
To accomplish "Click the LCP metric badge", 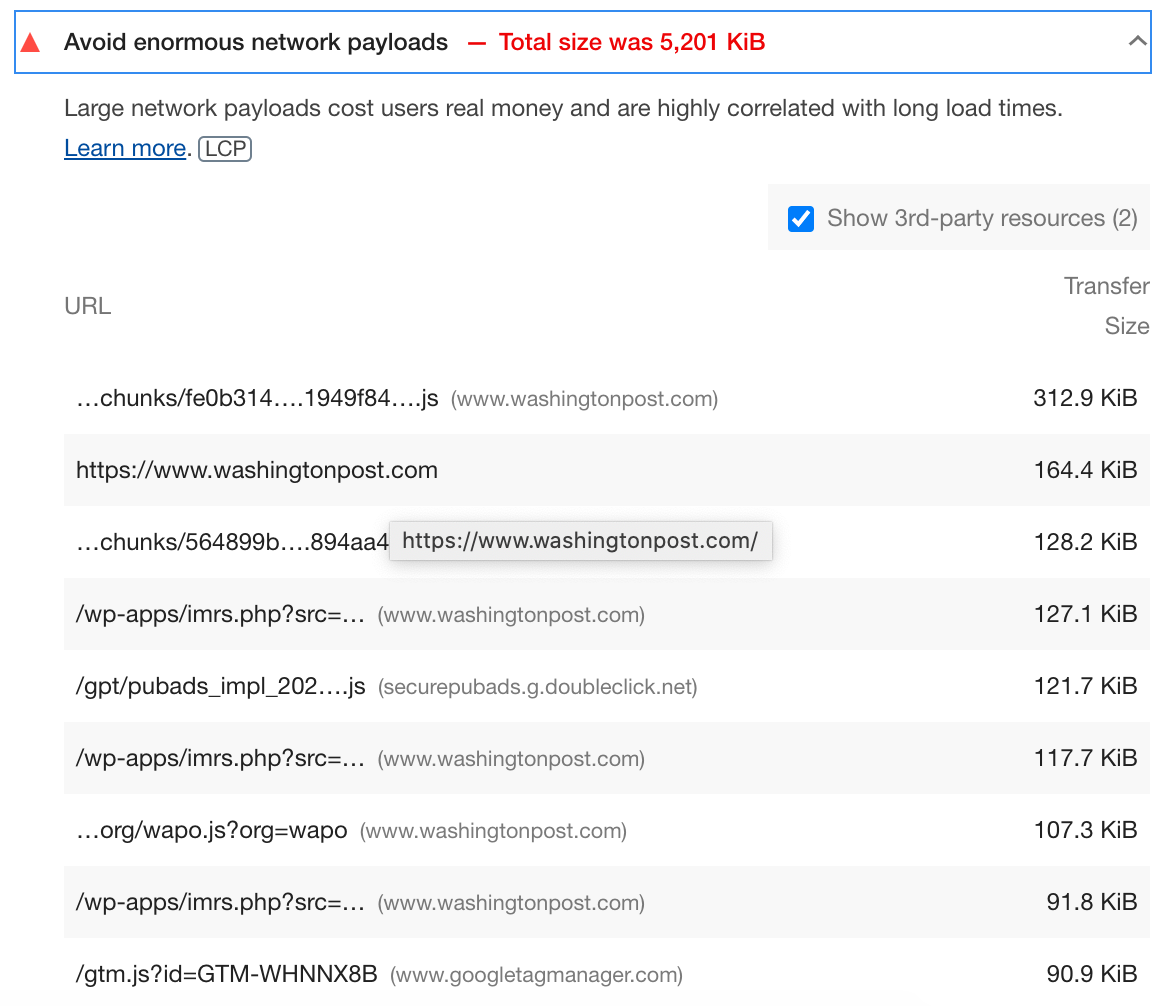I will click(x=225, y=149).
